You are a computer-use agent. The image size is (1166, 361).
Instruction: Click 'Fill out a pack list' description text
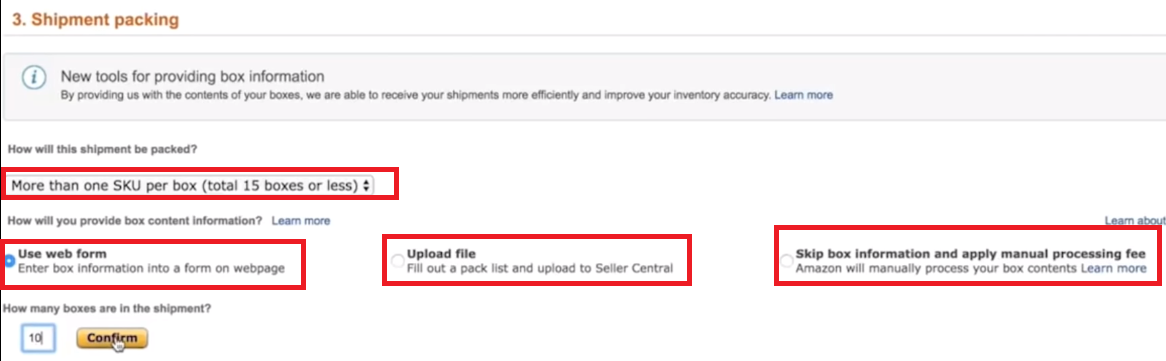[540, 268]
